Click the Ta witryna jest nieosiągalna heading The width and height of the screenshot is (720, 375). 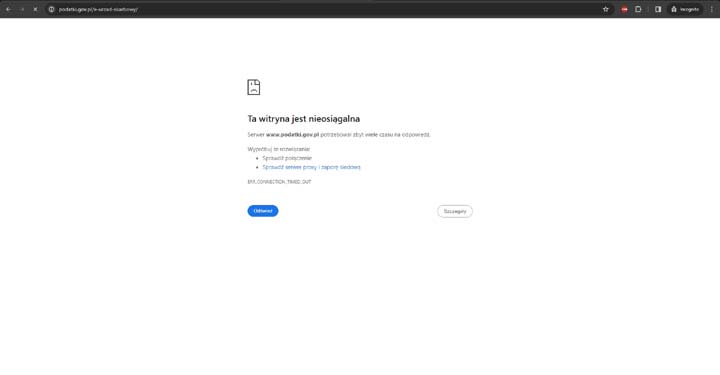304,118
